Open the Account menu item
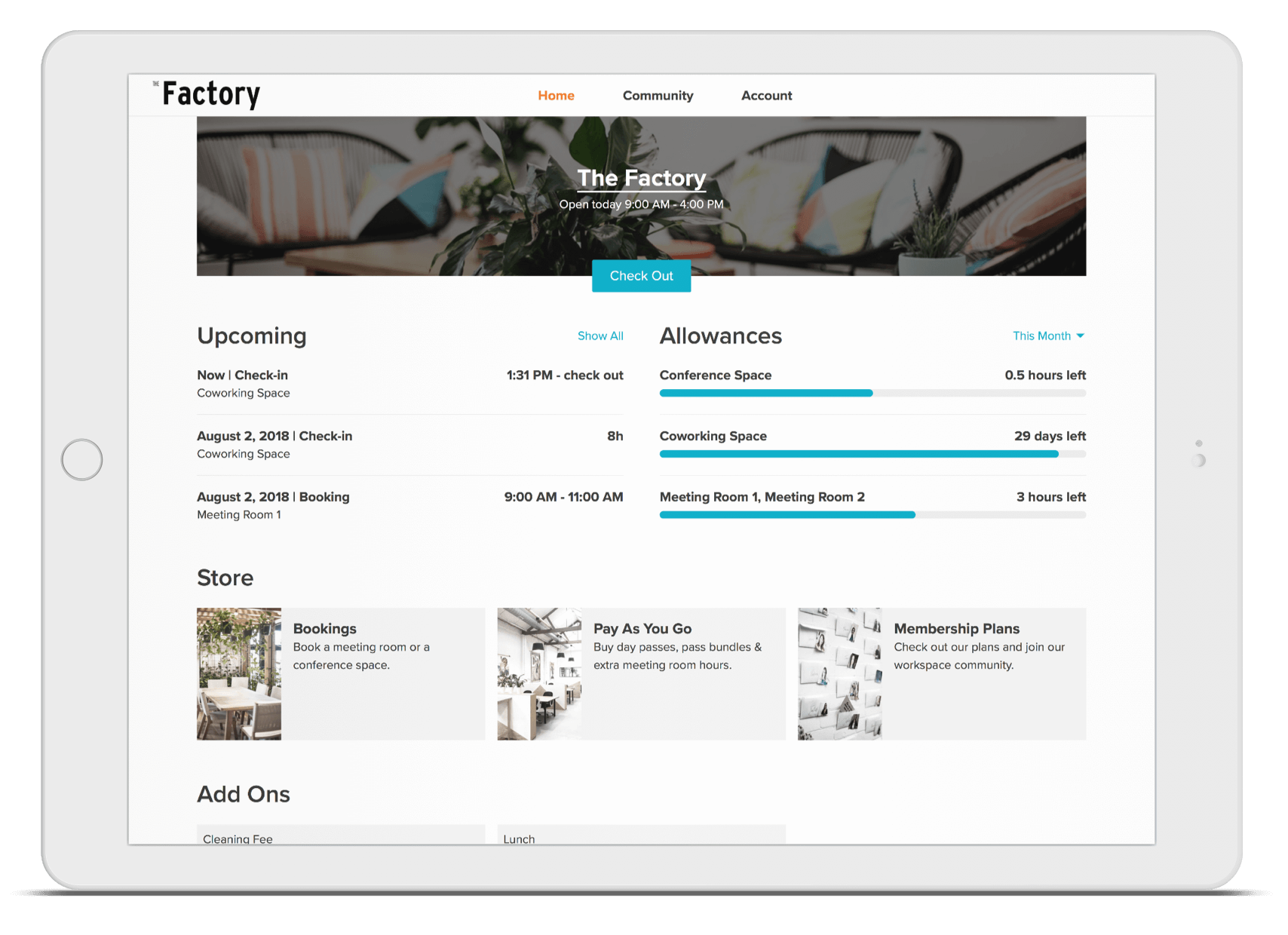Image resolution: width=1288 pixels, height=935 pixels. click(x=766, y=96)
